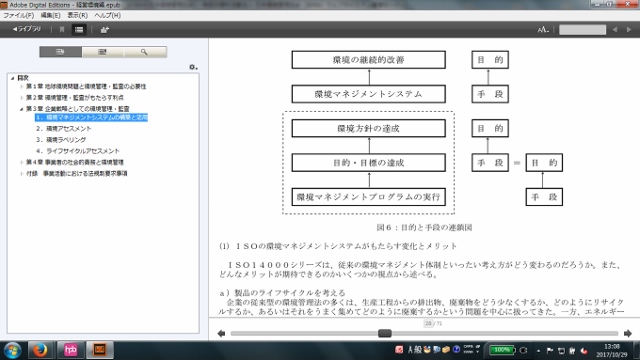Click heading (1) ISOの環境マネジメントシステム
The height and width of the screenshot is (360, 640).
(x=338, y=246)
